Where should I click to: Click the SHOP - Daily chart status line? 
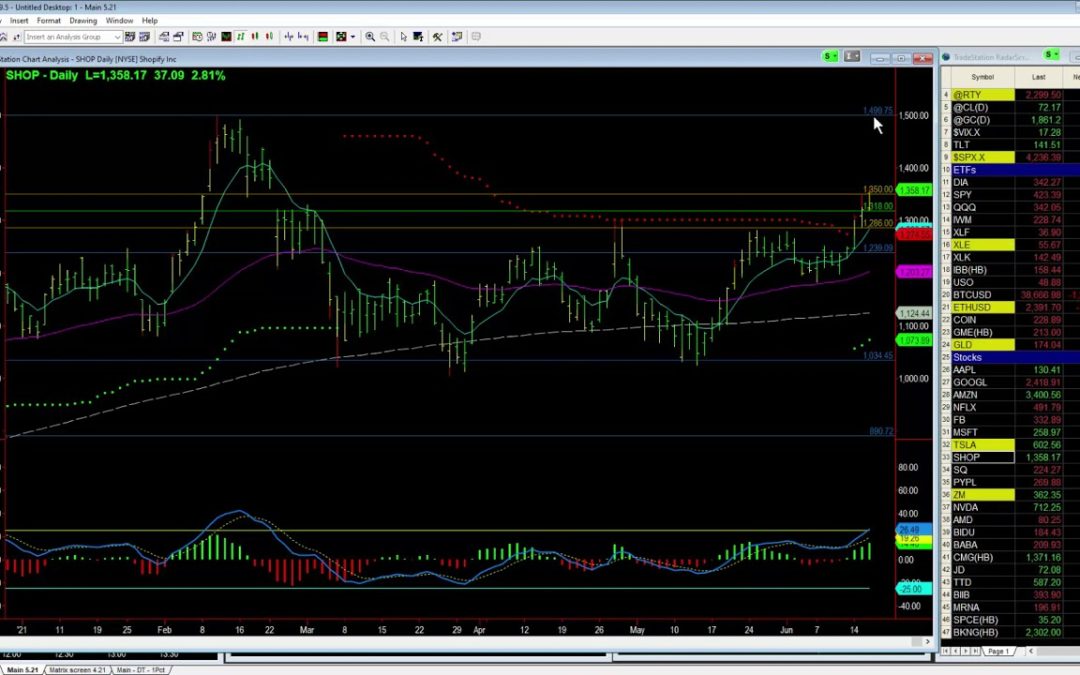116,75
